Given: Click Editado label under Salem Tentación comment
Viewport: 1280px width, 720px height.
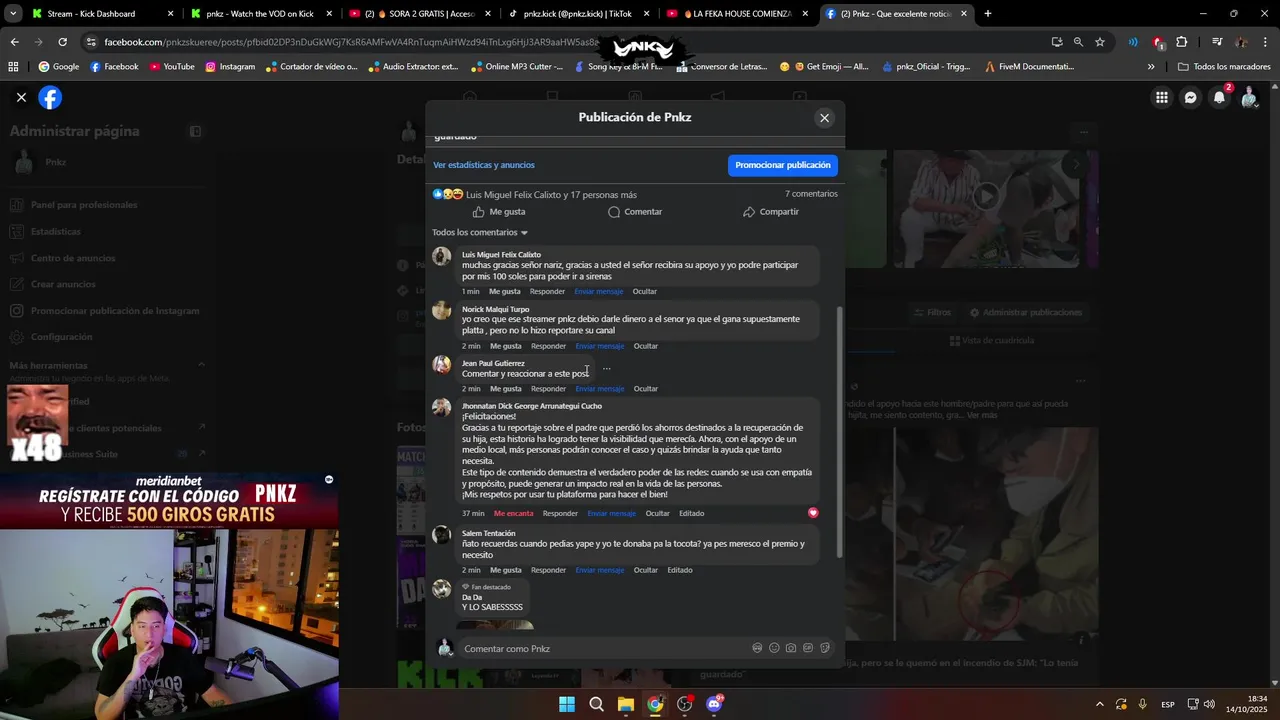Looking at the screenshot, I should click(x=680, y=570).
